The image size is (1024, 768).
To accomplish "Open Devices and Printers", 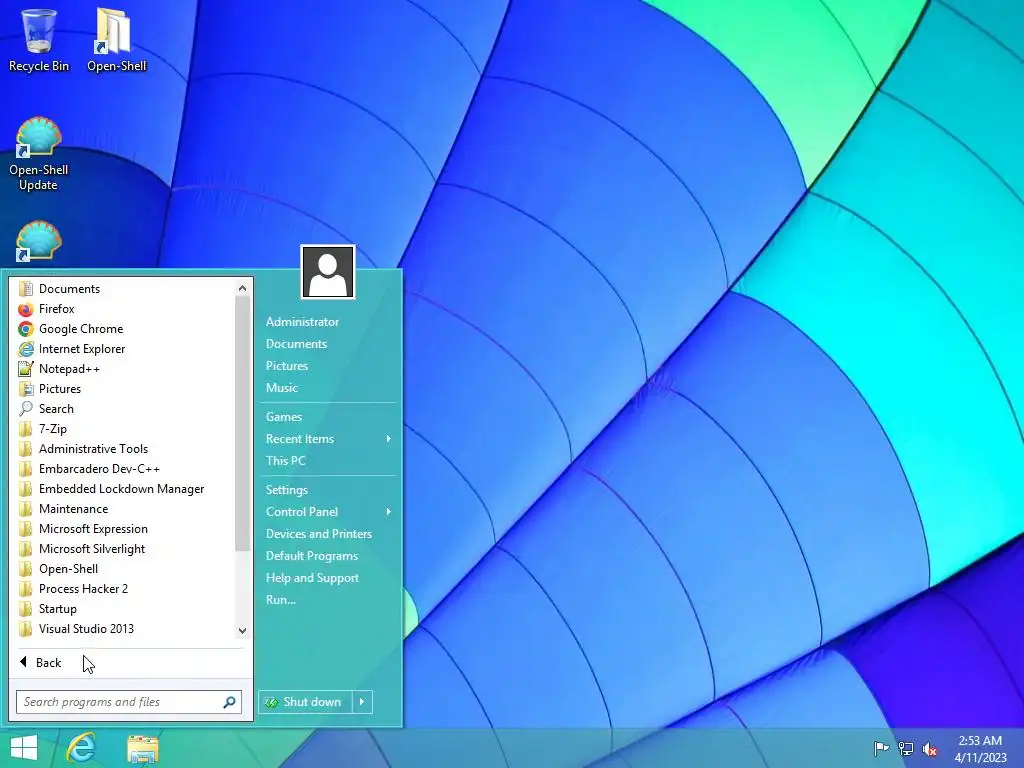I will (319, 534).
